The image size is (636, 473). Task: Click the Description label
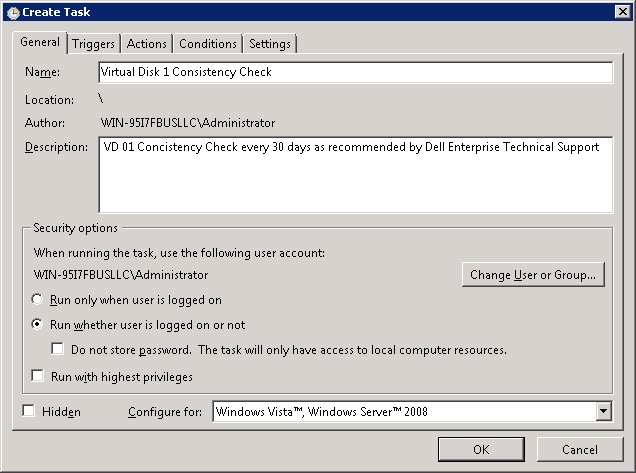pos(56,147)
